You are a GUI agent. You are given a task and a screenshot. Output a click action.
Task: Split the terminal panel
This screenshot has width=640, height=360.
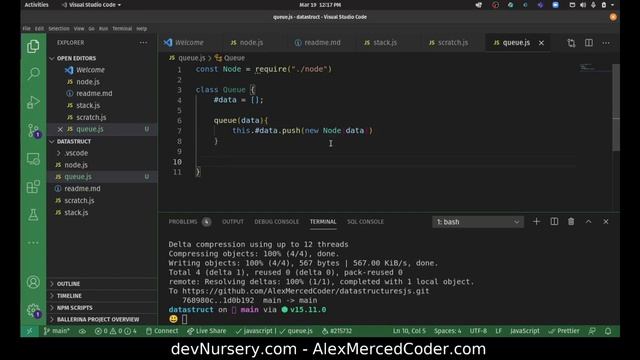554,221
